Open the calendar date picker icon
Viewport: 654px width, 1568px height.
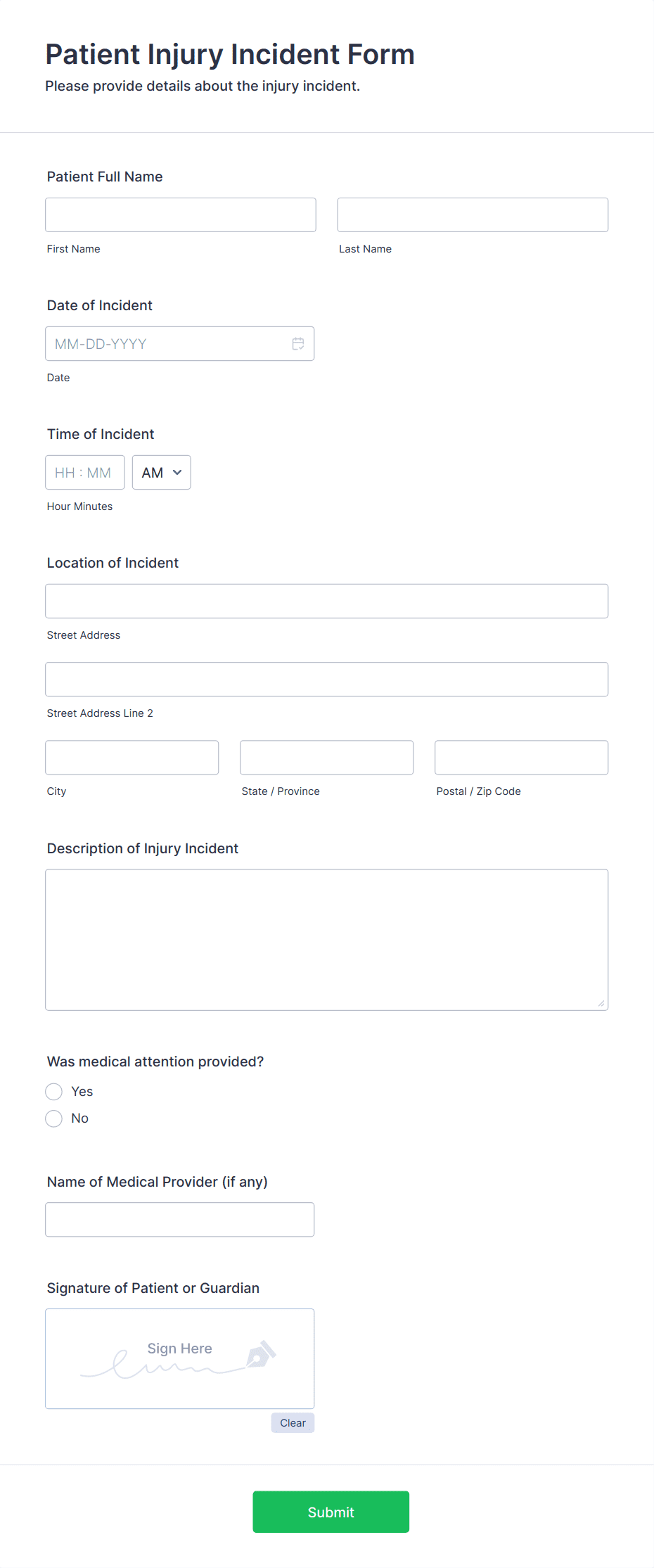(x=298, y=344)
